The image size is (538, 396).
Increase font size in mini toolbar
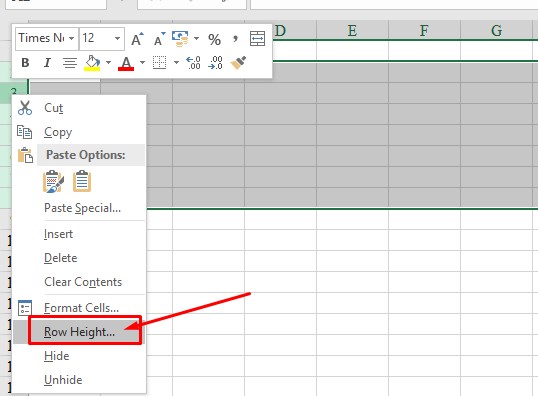137,39
